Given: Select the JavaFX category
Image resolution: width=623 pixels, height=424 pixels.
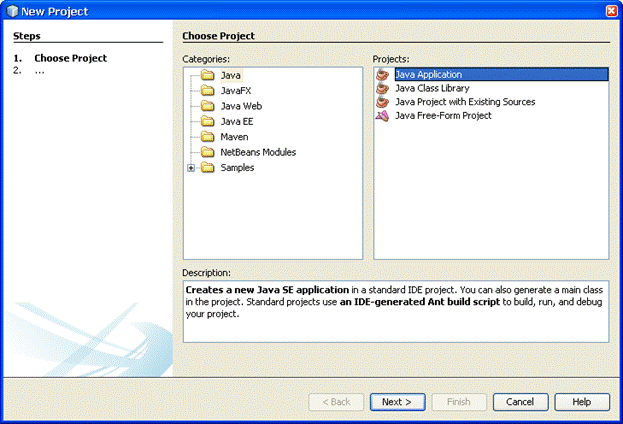Looking at the screenshot, I should point(236,91).
